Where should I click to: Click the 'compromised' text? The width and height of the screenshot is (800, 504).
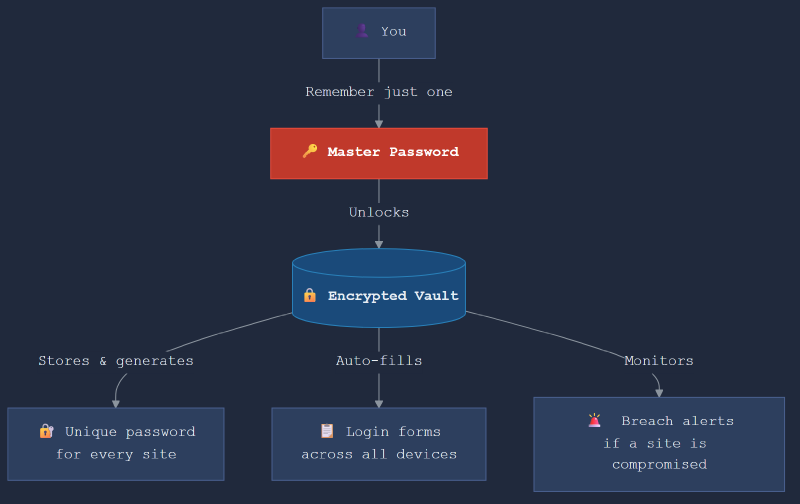click(659, 465)
